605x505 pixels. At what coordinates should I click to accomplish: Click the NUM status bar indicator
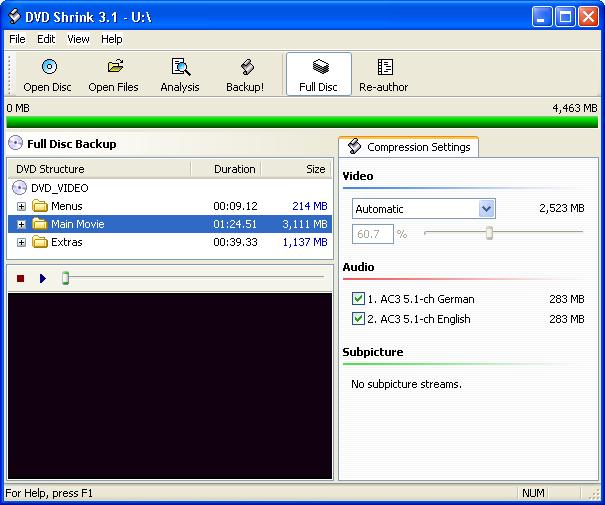pyautogui.click(x=533, y=493)
